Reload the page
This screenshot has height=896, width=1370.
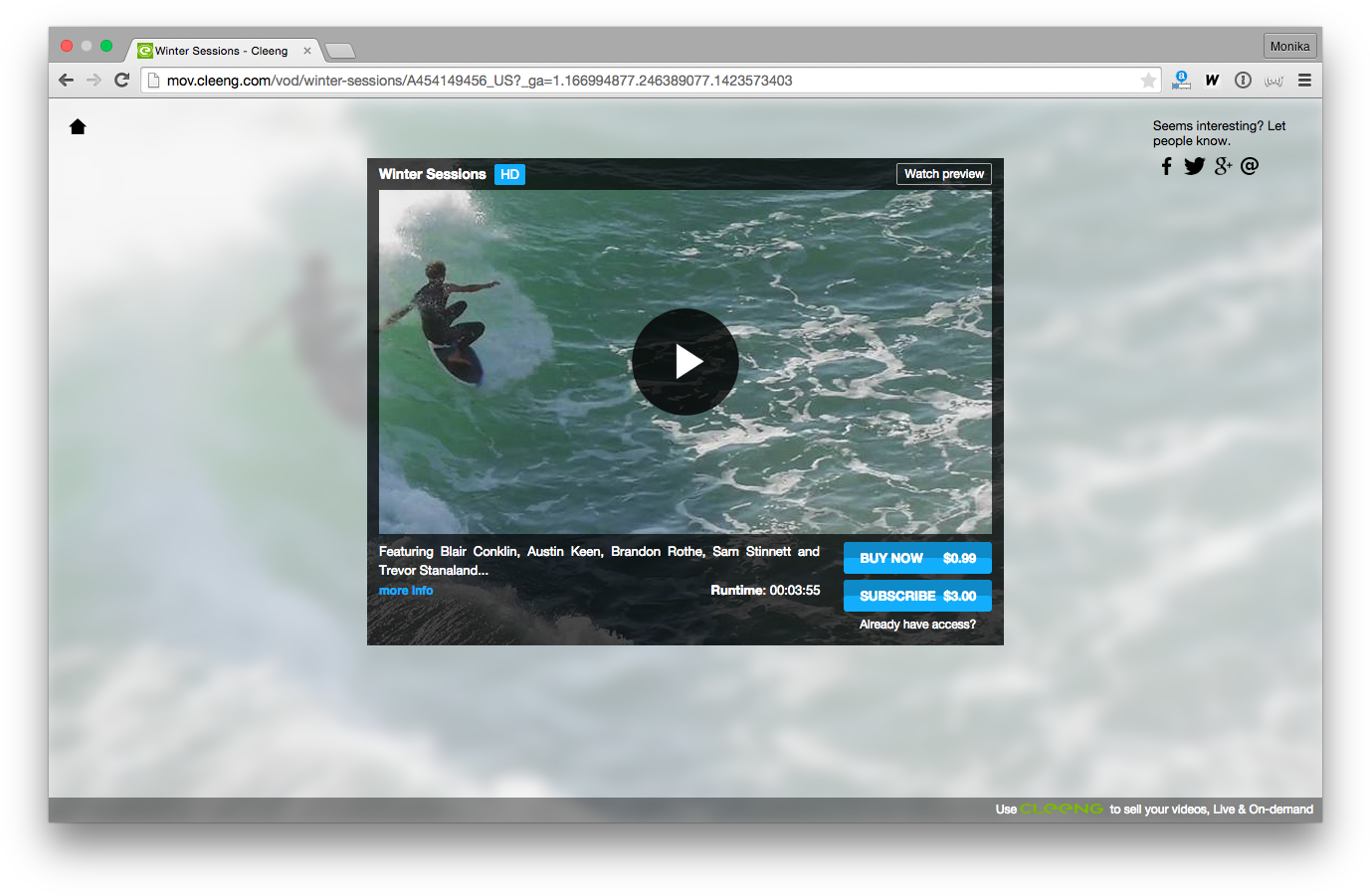pyautogui.click(x=121, y=81)
